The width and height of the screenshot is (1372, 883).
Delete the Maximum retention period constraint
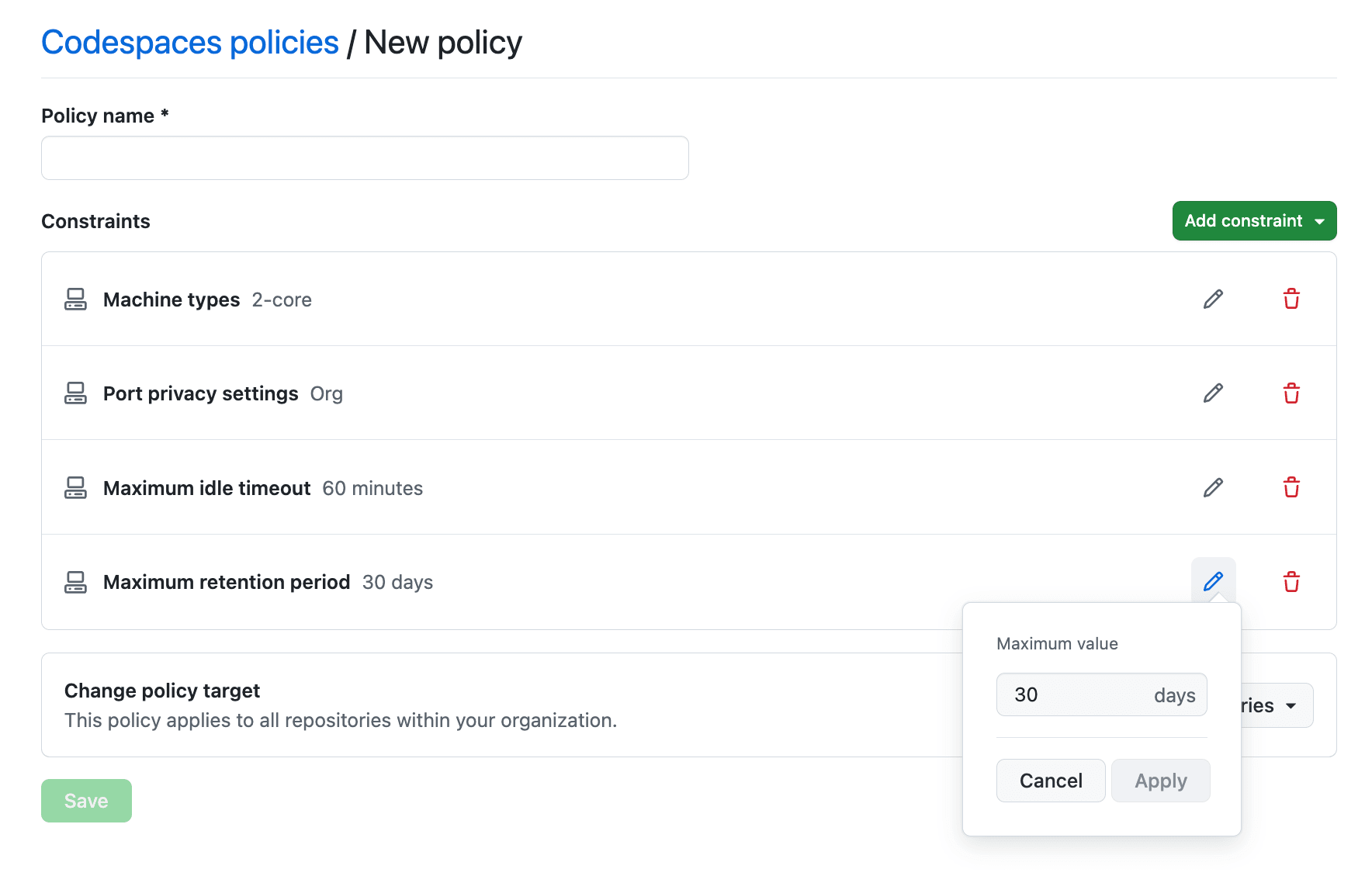(x=1291, y=582)
